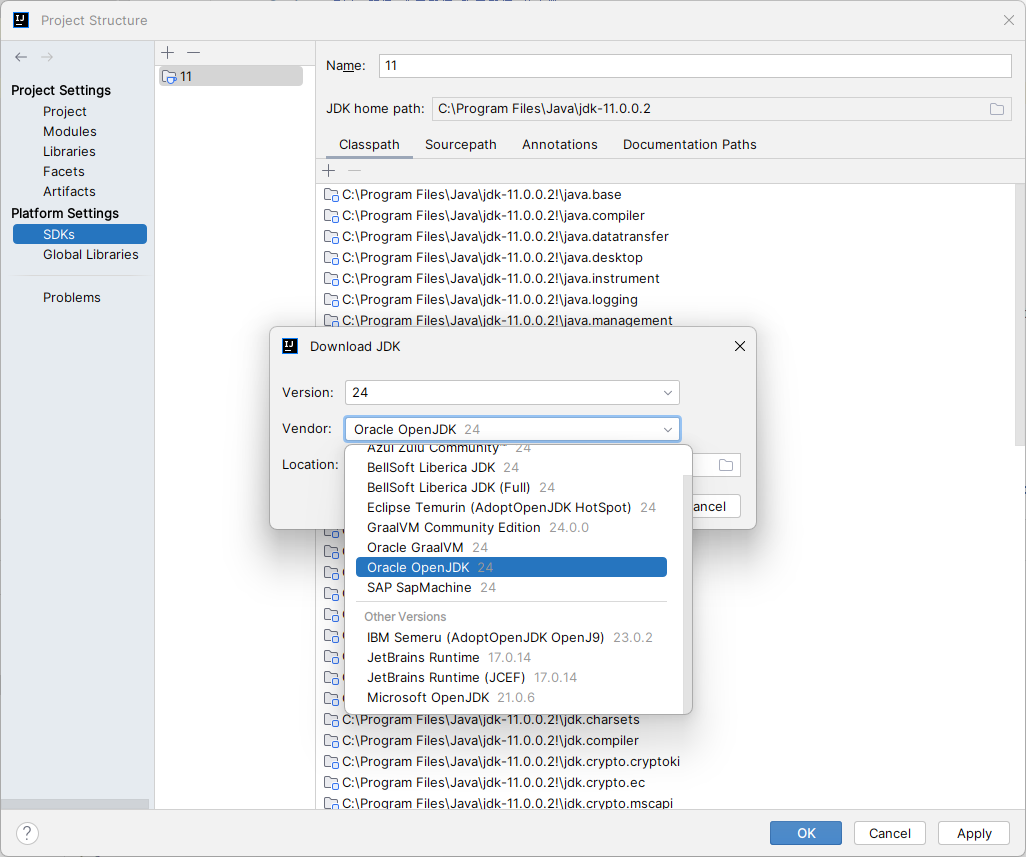Screen dimensions: 1026x857
Task: Choose Microsoft OpenJDK 21.0.6
Action: tap(511, 697)
